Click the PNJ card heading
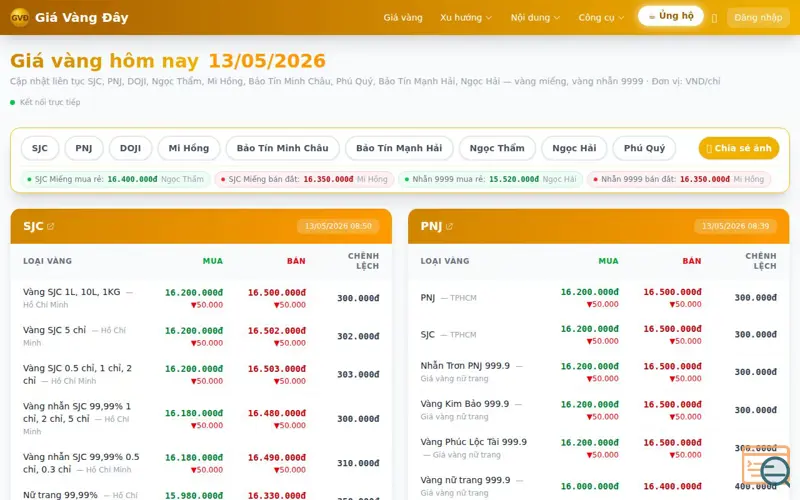The image size is (800, 500). (431, 226)
